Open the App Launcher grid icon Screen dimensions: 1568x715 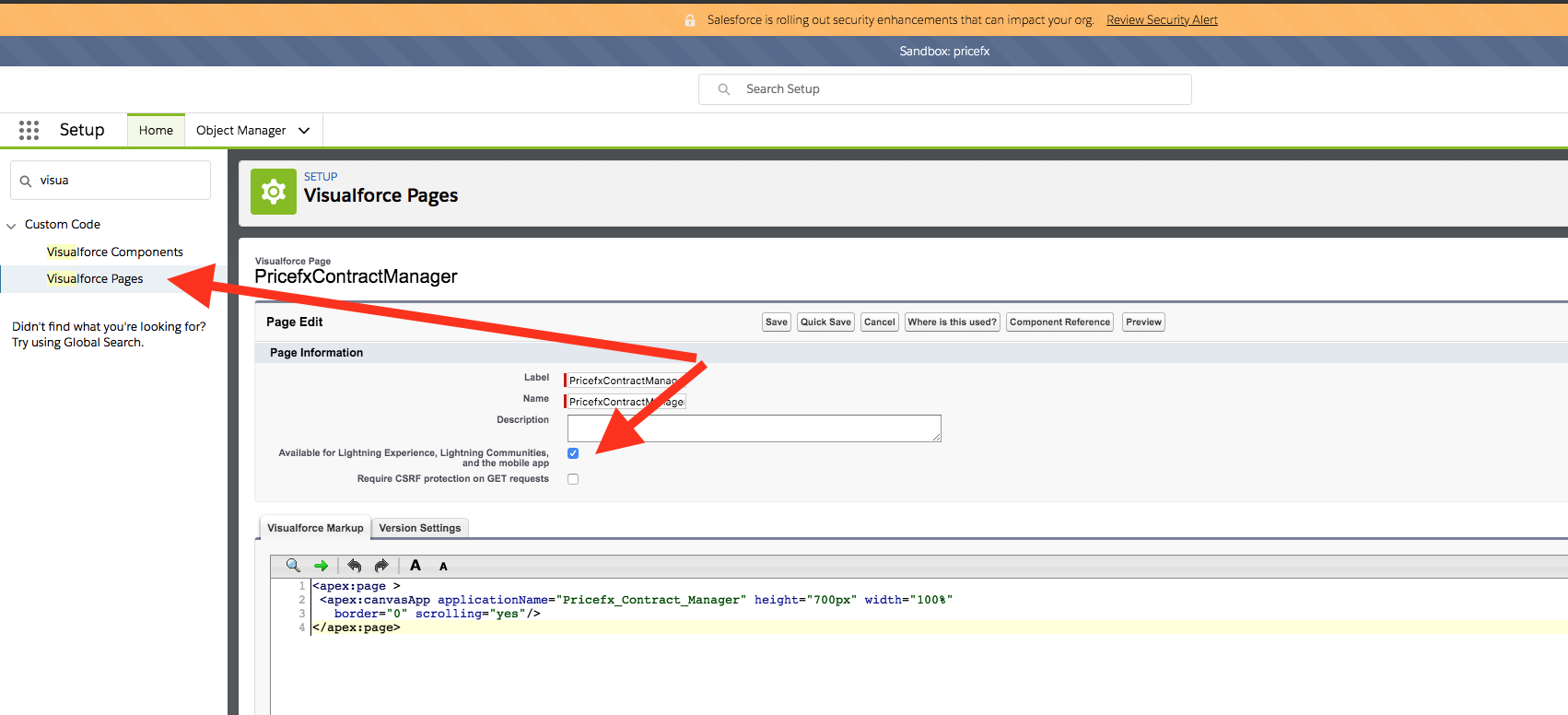click(x=29, y=130)
